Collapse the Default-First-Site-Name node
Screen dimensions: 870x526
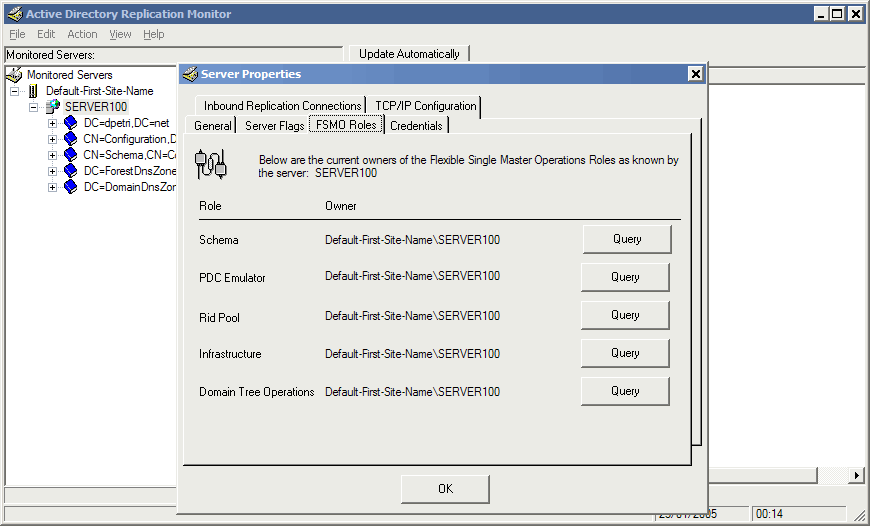[x=15, y=91]
